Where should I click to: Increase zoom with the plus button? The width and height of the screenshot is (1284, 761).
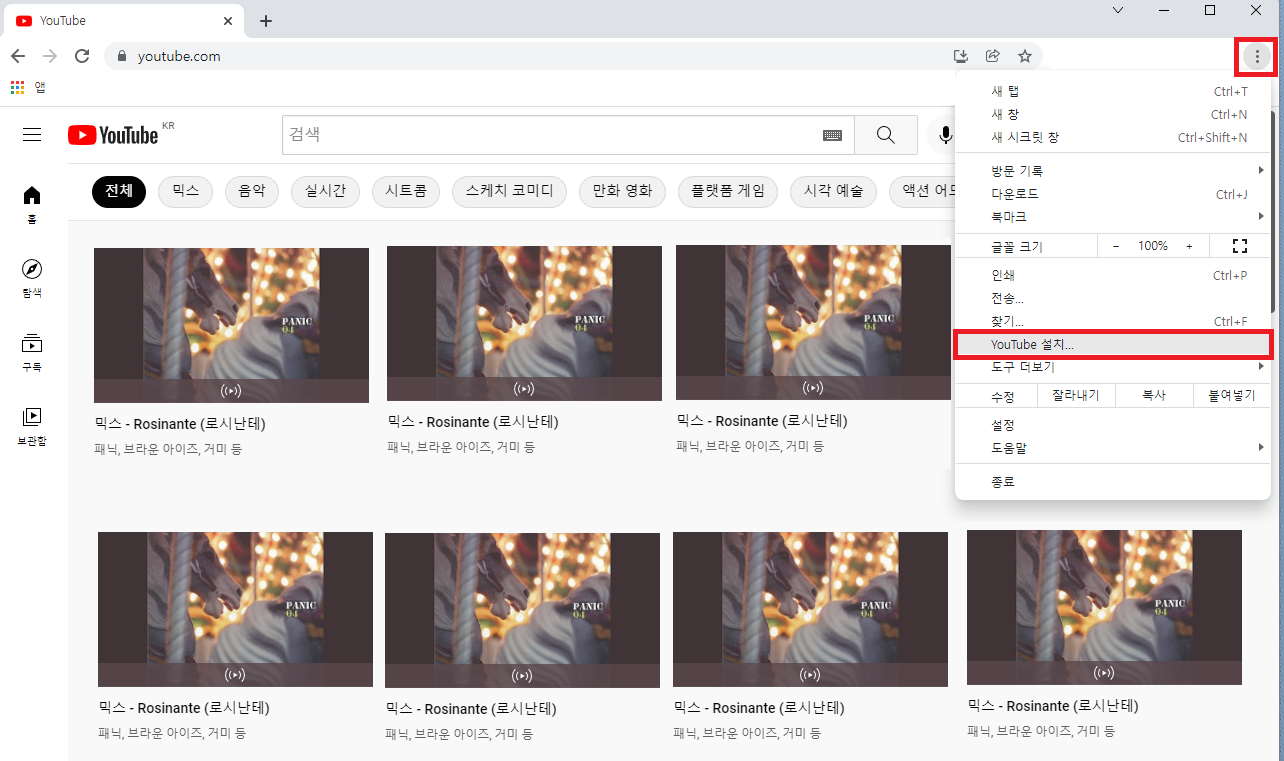pos(1189,246)
